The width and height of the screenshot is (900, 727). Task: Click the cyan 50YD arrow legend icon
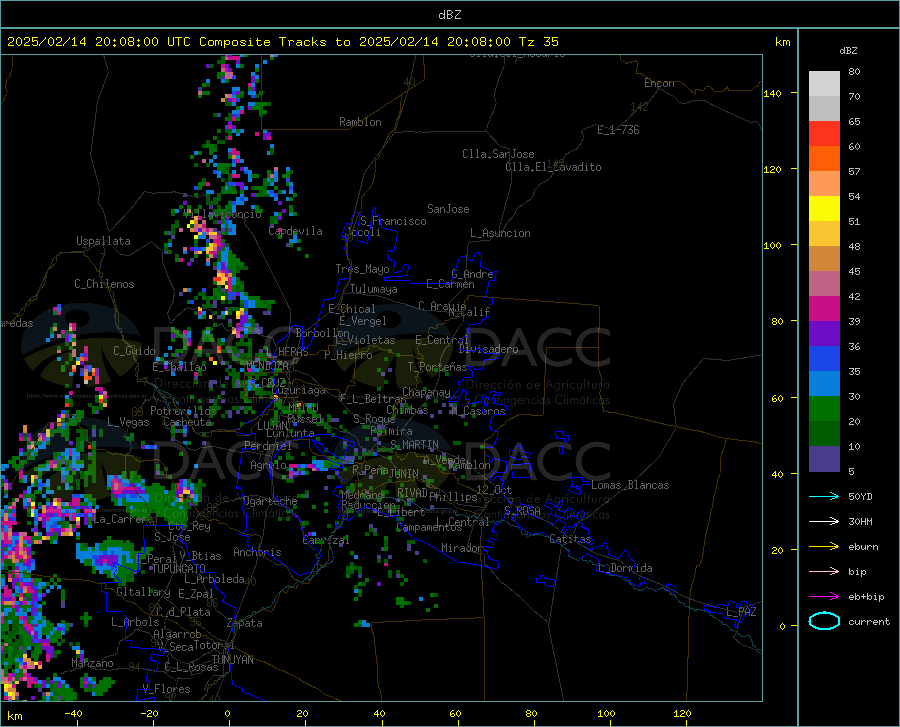824,496
